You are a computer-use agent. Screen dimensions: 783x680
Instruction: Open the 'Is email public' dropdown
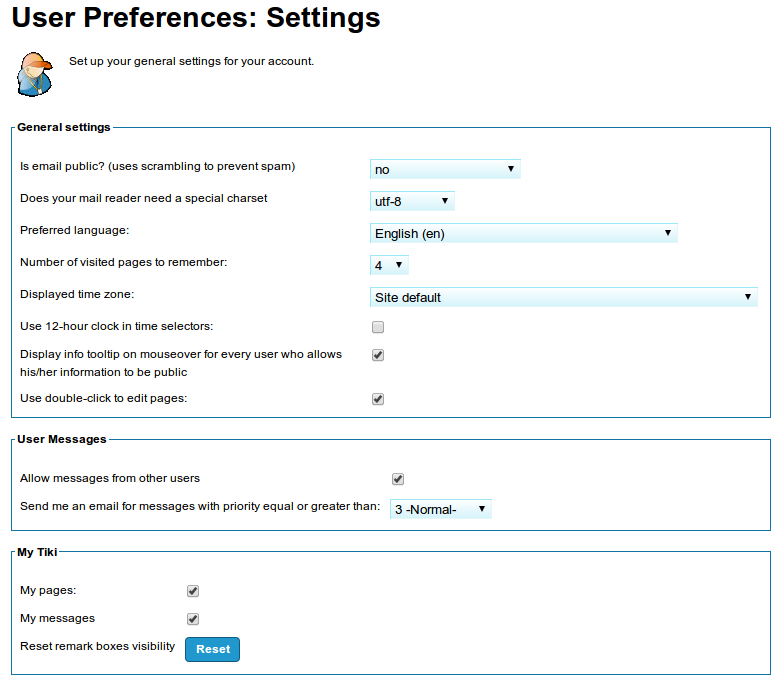pos(445,169)
